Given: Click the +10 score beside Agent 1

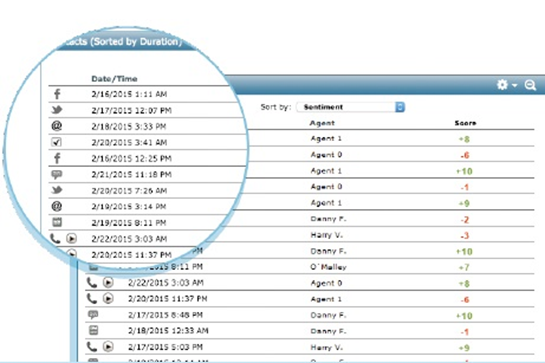Looking at the screenshot, I should click(x=464, y=171).
